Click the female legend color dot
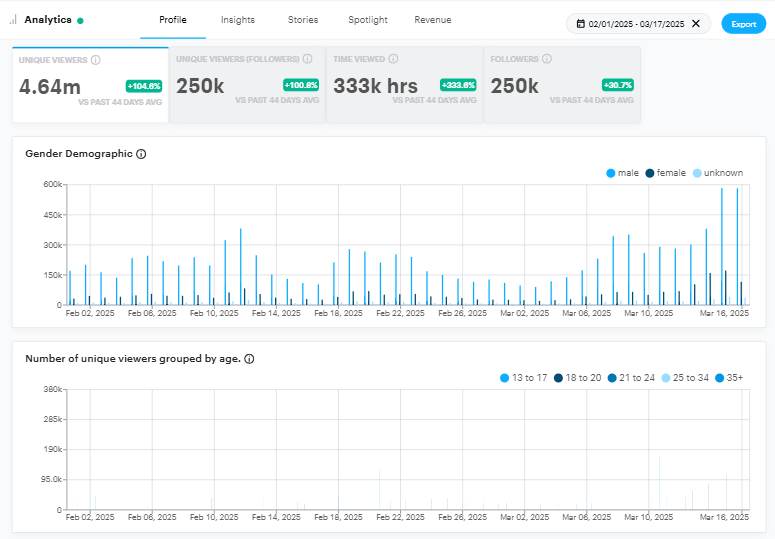This screenshot has width=775, height=539. (650, 173)
